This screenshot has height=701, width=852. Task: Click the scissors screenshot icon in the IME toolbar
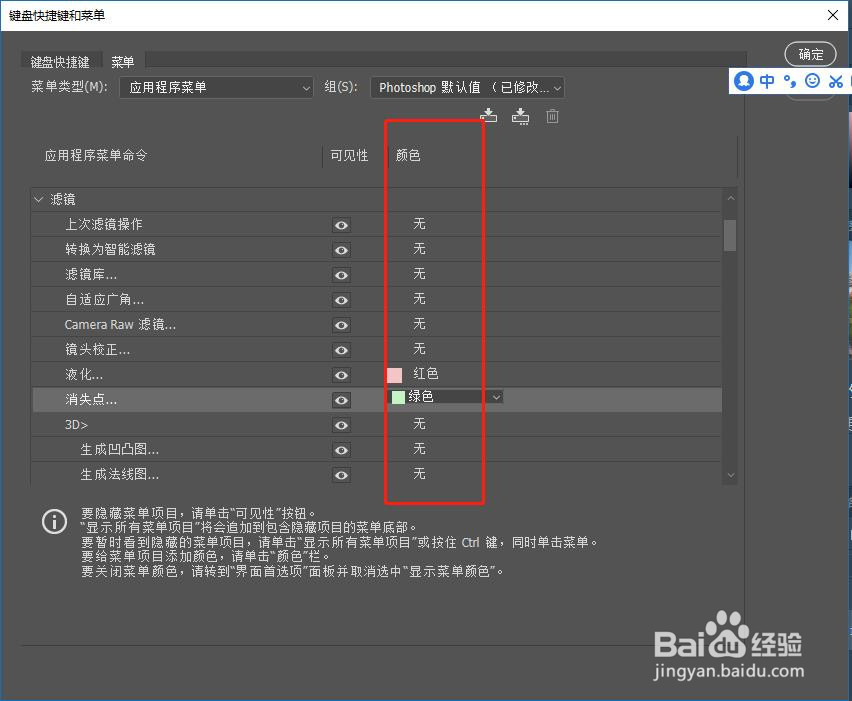coord(837,81)
